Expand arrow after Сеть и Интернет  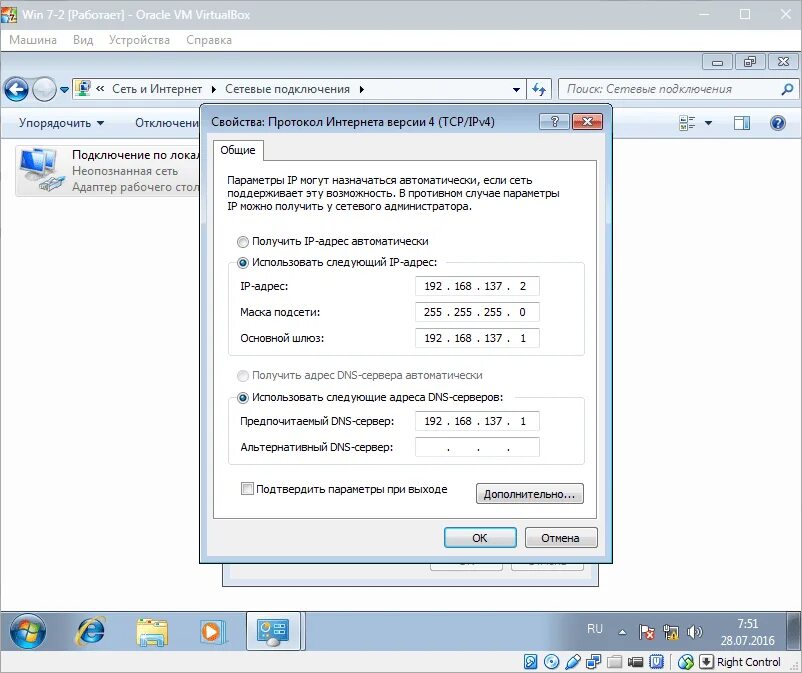tap(214, 89)
